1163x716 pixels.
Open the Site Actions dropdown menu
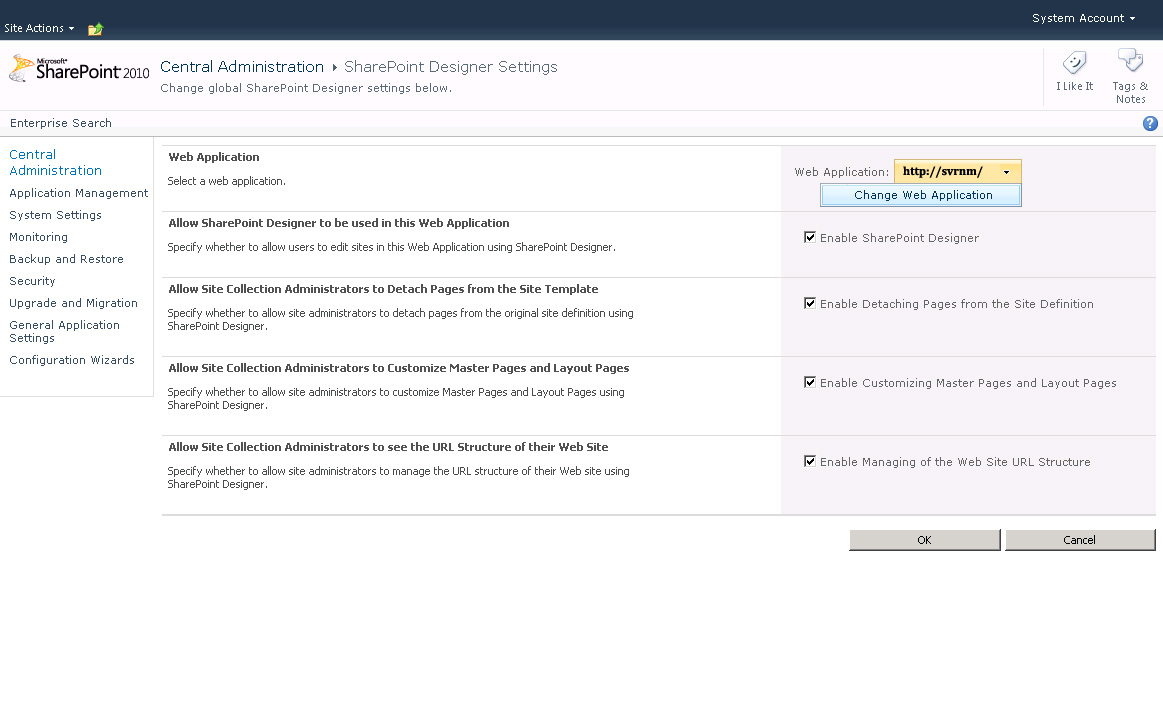[x=39, y=28]
